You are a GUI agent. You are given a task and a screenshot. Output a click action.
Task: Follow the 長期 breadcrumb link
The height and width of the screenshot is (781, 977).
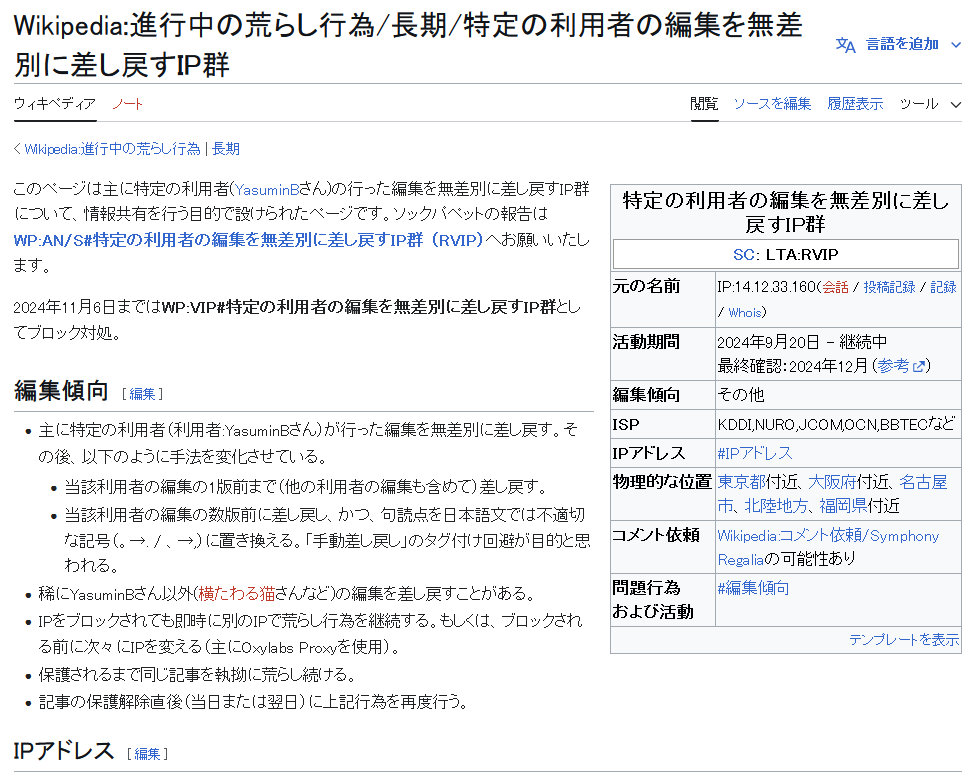(226, 149)
